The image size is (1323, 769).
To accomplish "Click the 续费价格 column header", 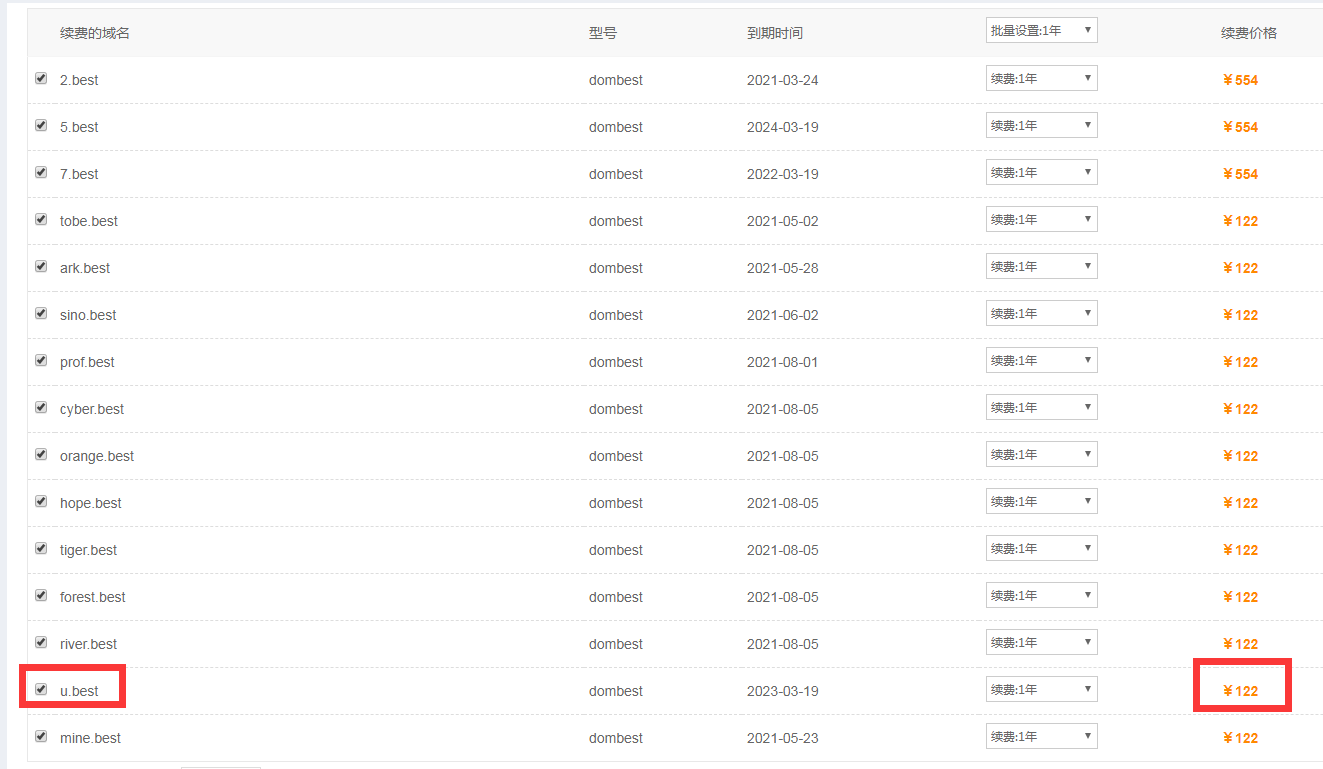I will click(x=1249, y=33).
